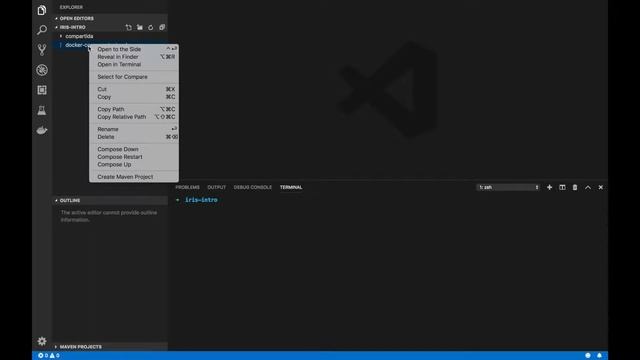
Task: Choose Compose Up
Action: (133, 164)
